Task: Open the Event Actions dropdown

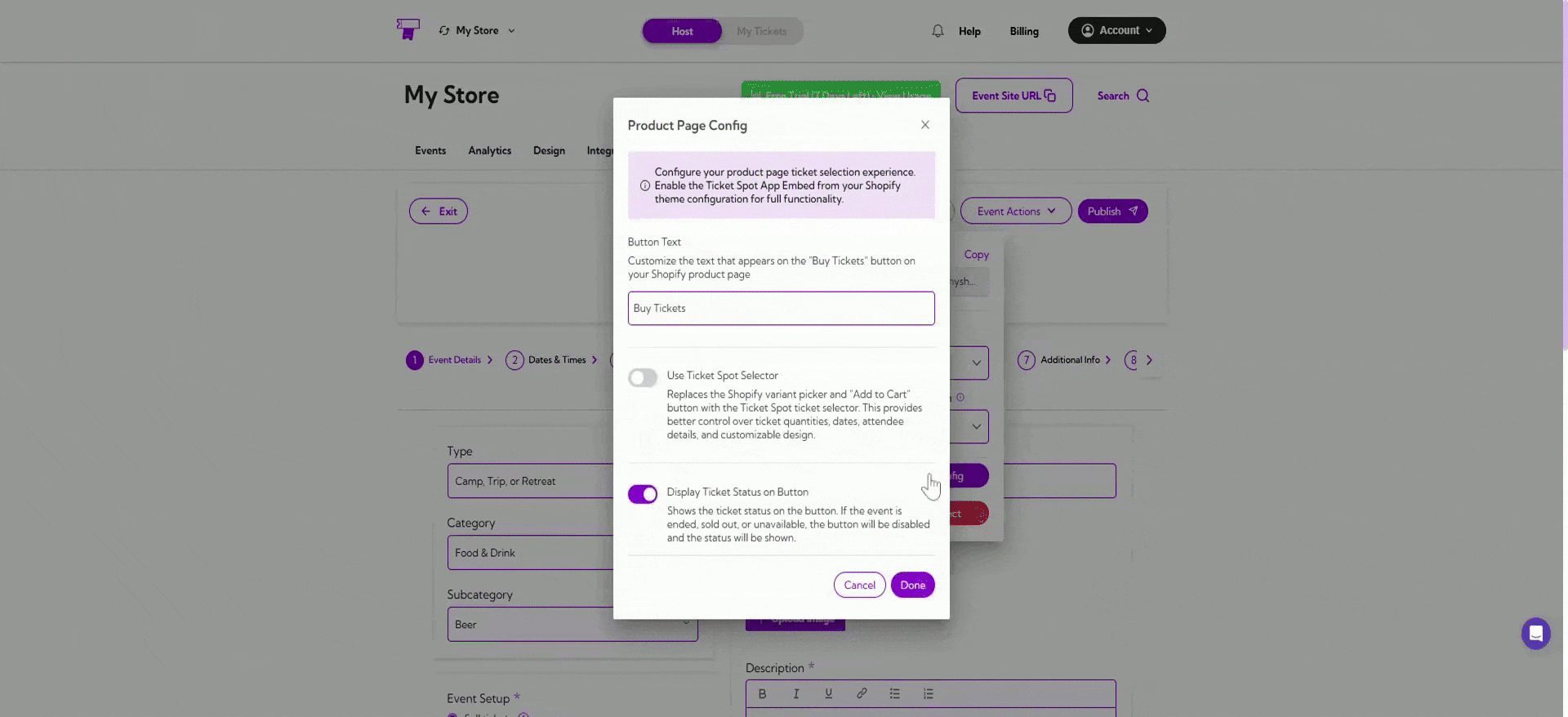Action: pos(1016,211)
